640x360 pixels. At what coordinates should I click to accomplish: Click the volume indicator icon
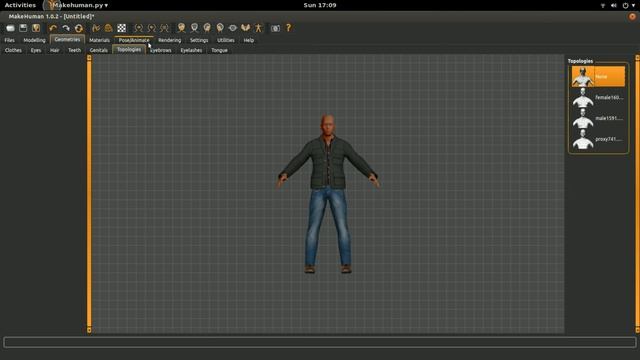coord(613,5)
